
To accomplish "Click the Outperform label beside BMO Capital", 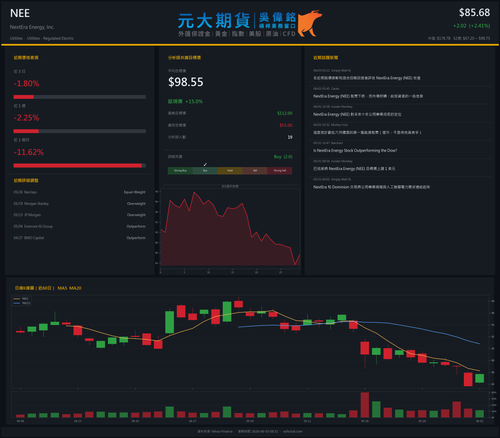I will [x=136, y=238].
